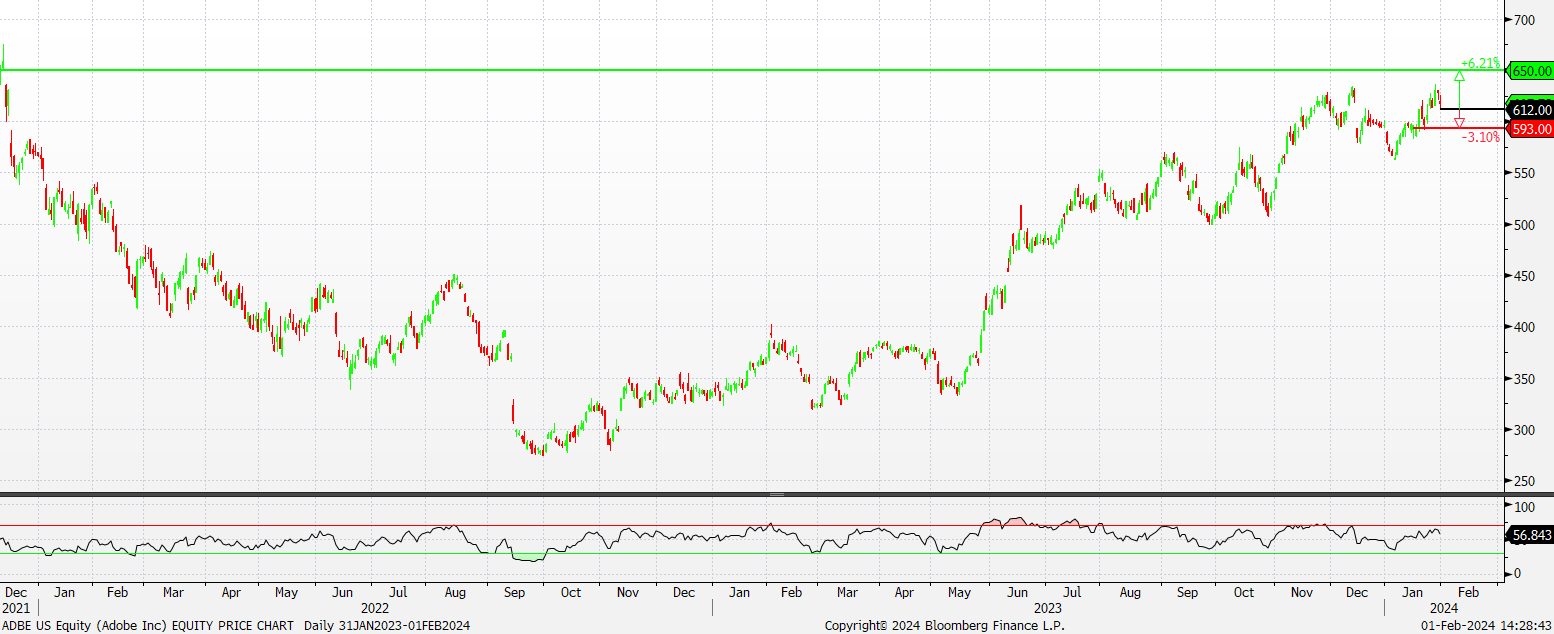The height and width of the screenshot is (634, 1554).
Task: Select the black 612.00 current price tag
Action: 1531,110
